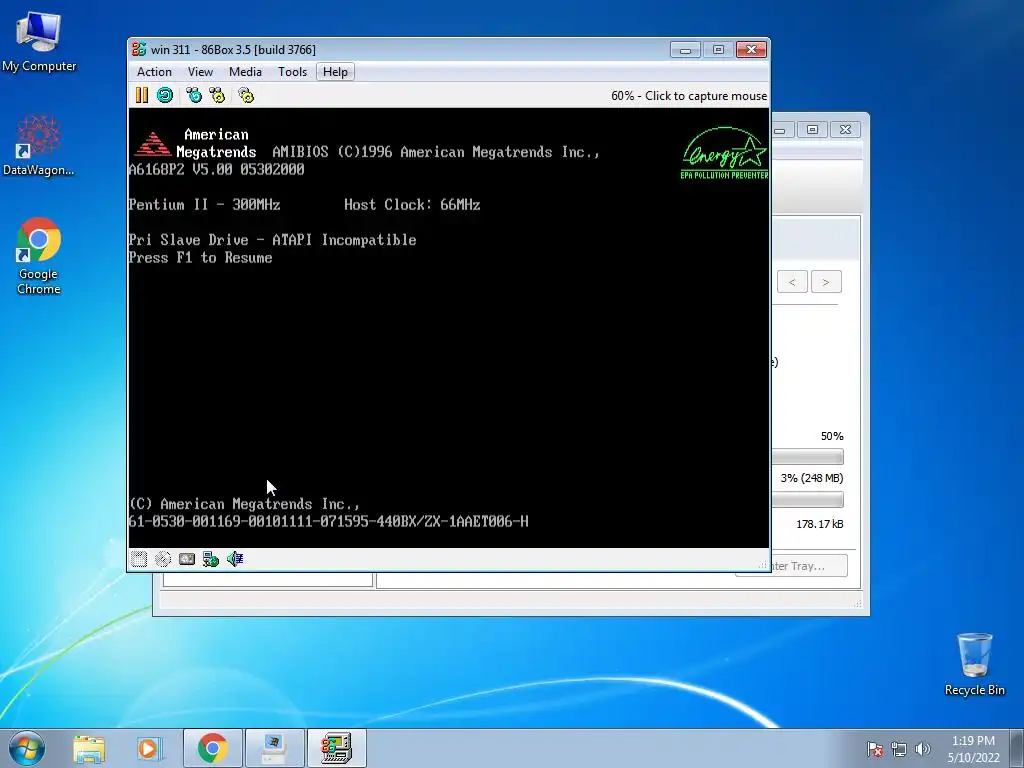Click the CD-ROM drive status bar icon
This screenshot has width=1024, height=768.
[163, 559]
